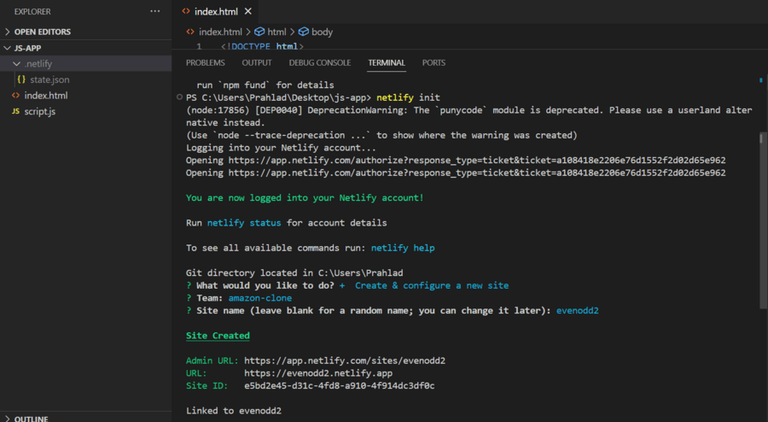Screen dimensions: 768x422
Task: Click 'Git directory located in C:\Users\Prahlad' line
Action: [x=294, y=273]
